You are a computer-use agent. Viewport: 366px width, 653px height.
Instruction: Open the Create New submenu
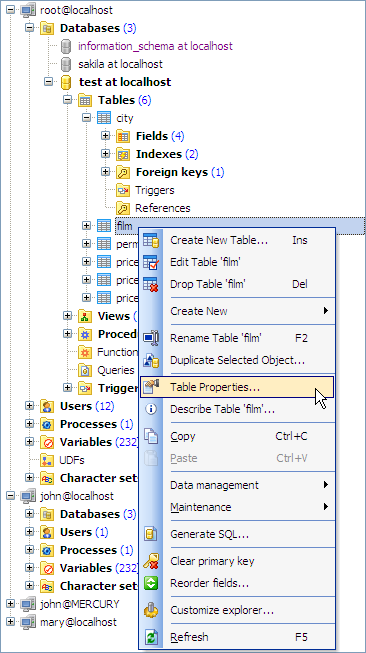pyautogui.click(x=237, y=311)
